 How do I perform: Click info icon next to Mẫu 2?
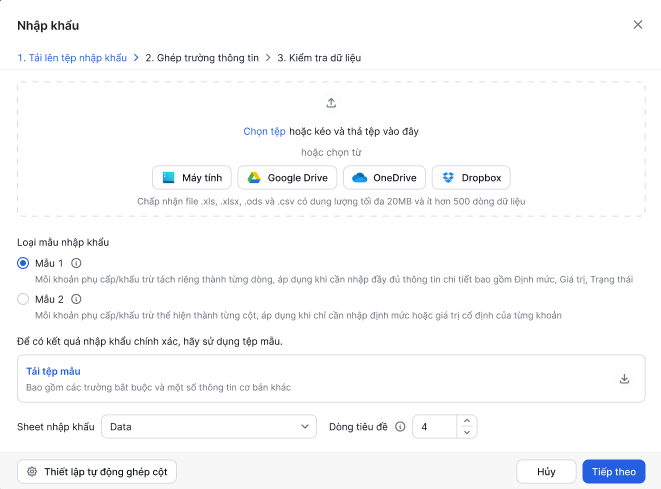pos(76,299)
